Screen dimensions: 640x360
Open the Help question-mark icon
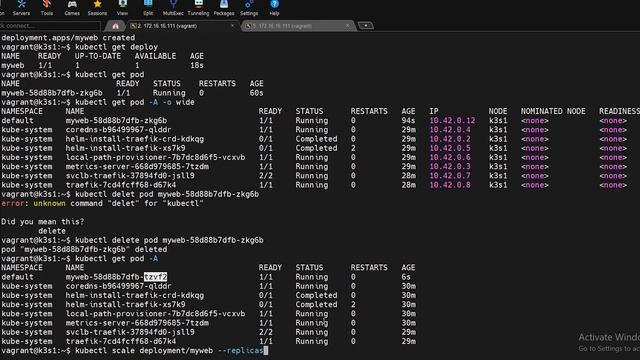(x=274, y=7)
